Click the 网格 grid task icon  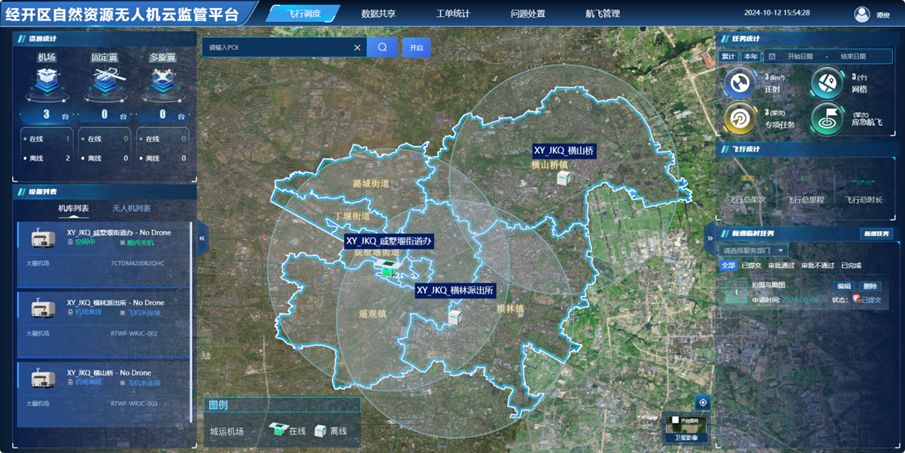point(827,83)
